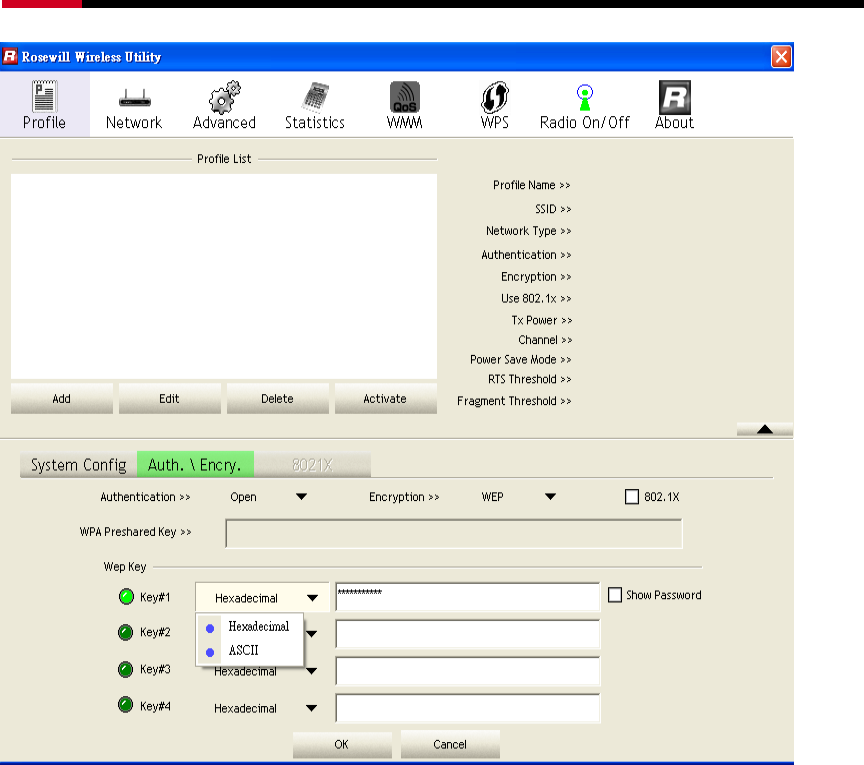Focus the Key#1 WEP key field
The height and width of the screenshot is (765, 864).
[467, 596]
